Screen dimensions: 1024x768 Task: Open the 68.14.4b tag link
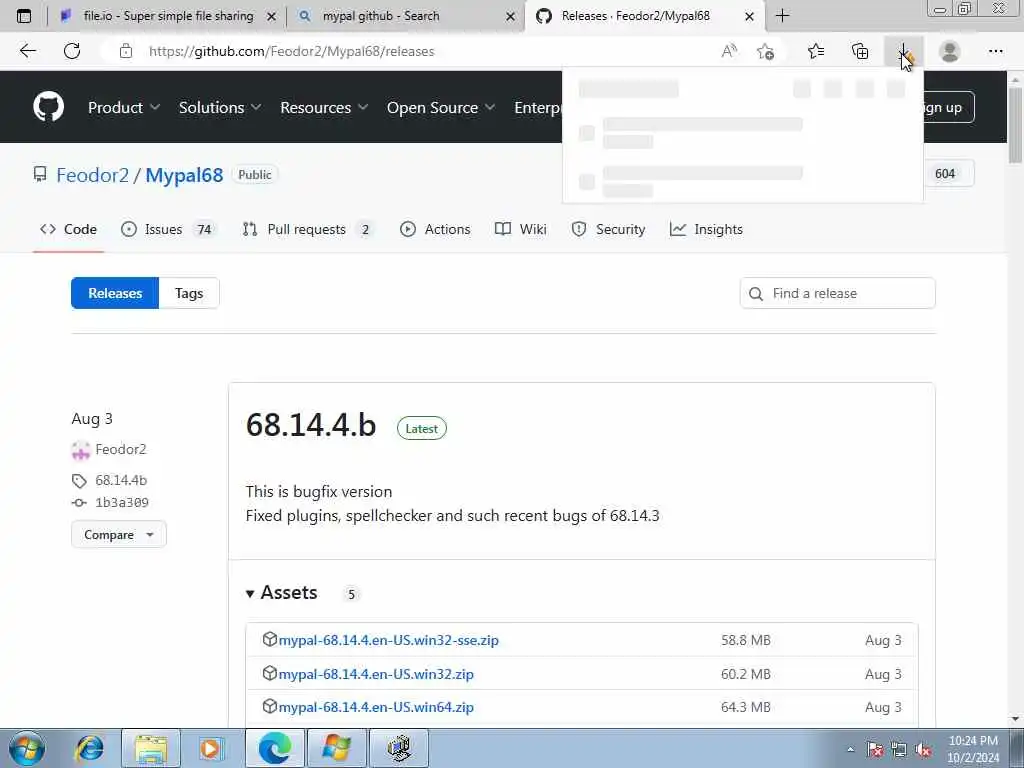(121, 480)
